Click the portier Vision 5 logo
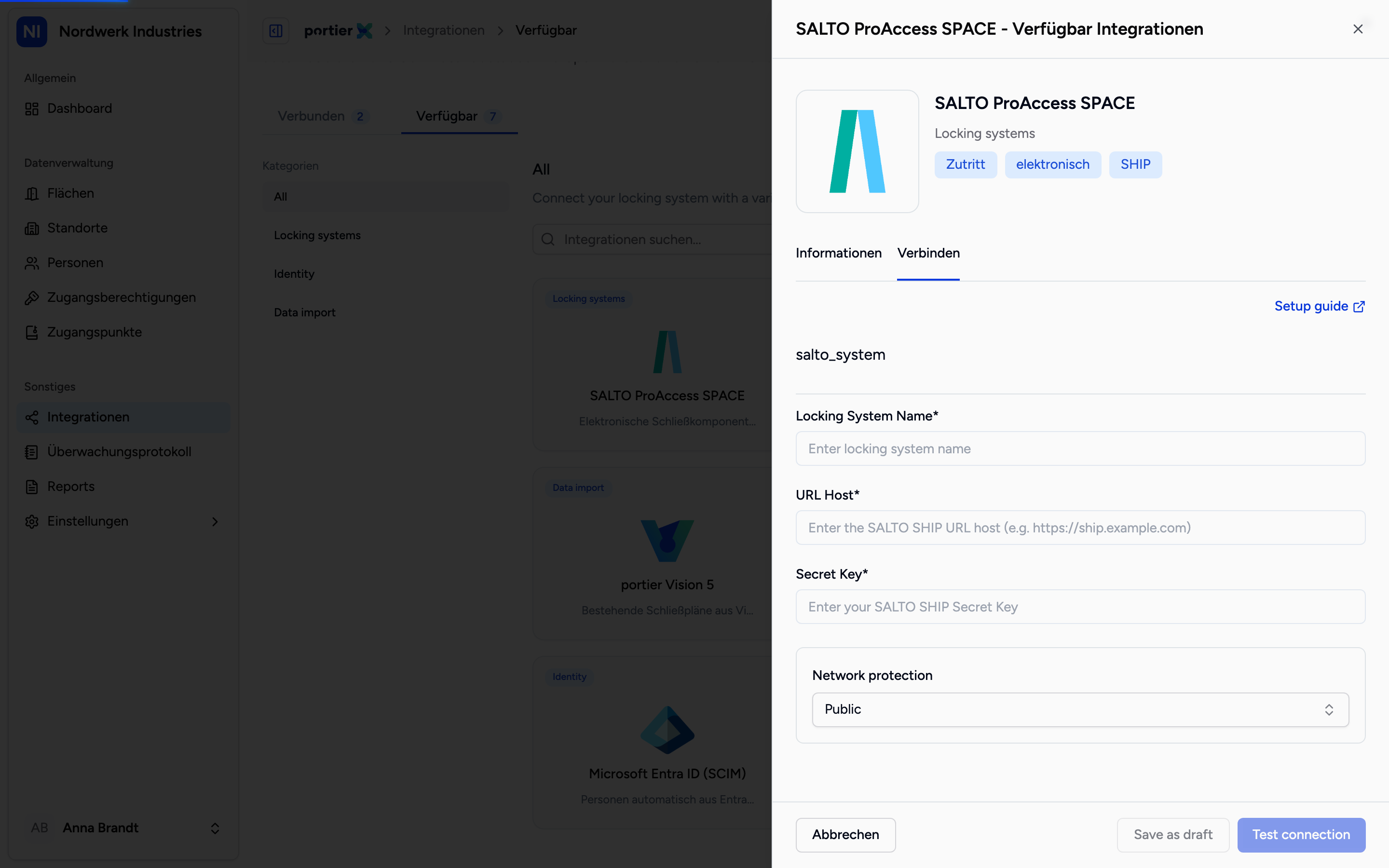The height and width of the screenshot is (868, 1389). 667,541
